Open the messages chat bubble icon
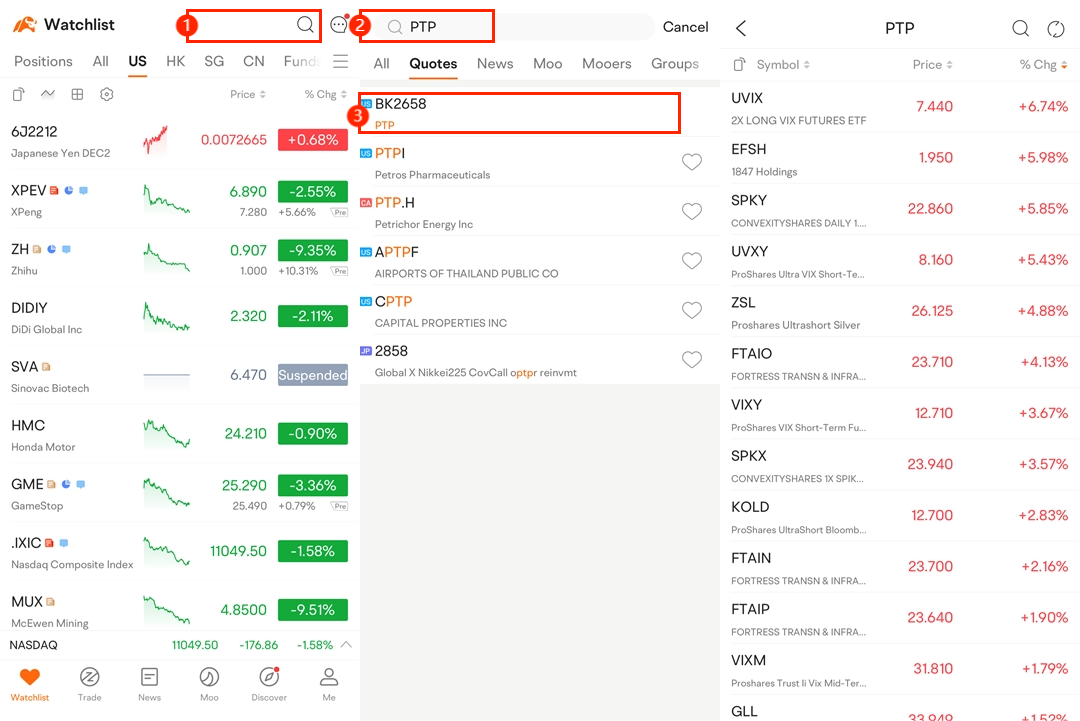 tap(339, 25)
